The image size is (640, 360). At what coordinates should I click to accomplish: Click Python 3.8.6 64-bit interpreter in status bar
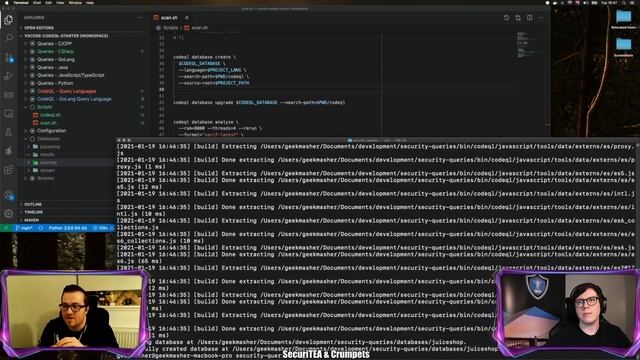click(x=67, y=228)
